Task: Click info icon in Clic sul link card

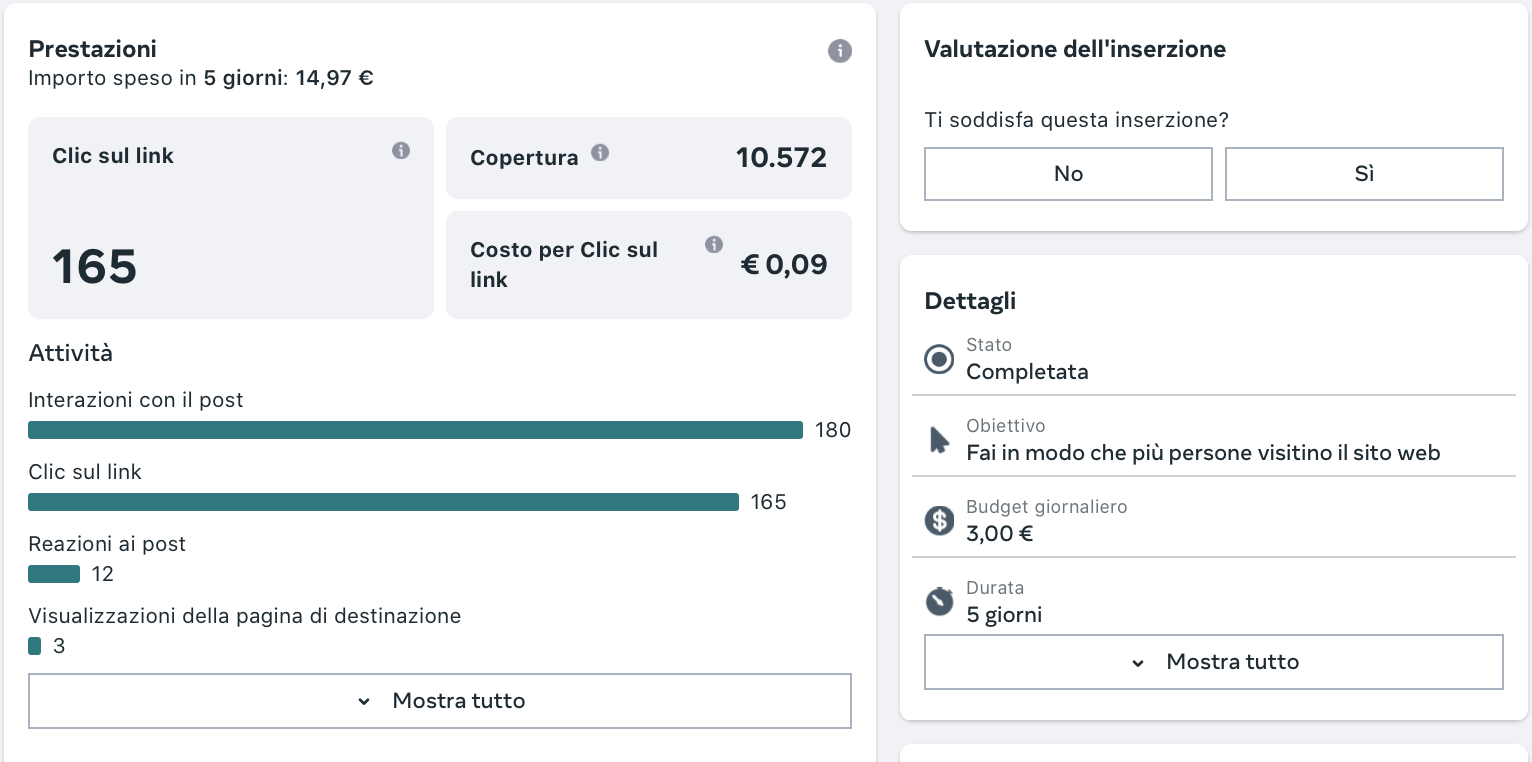Action: pyautogui.click(x=401, y=151)
